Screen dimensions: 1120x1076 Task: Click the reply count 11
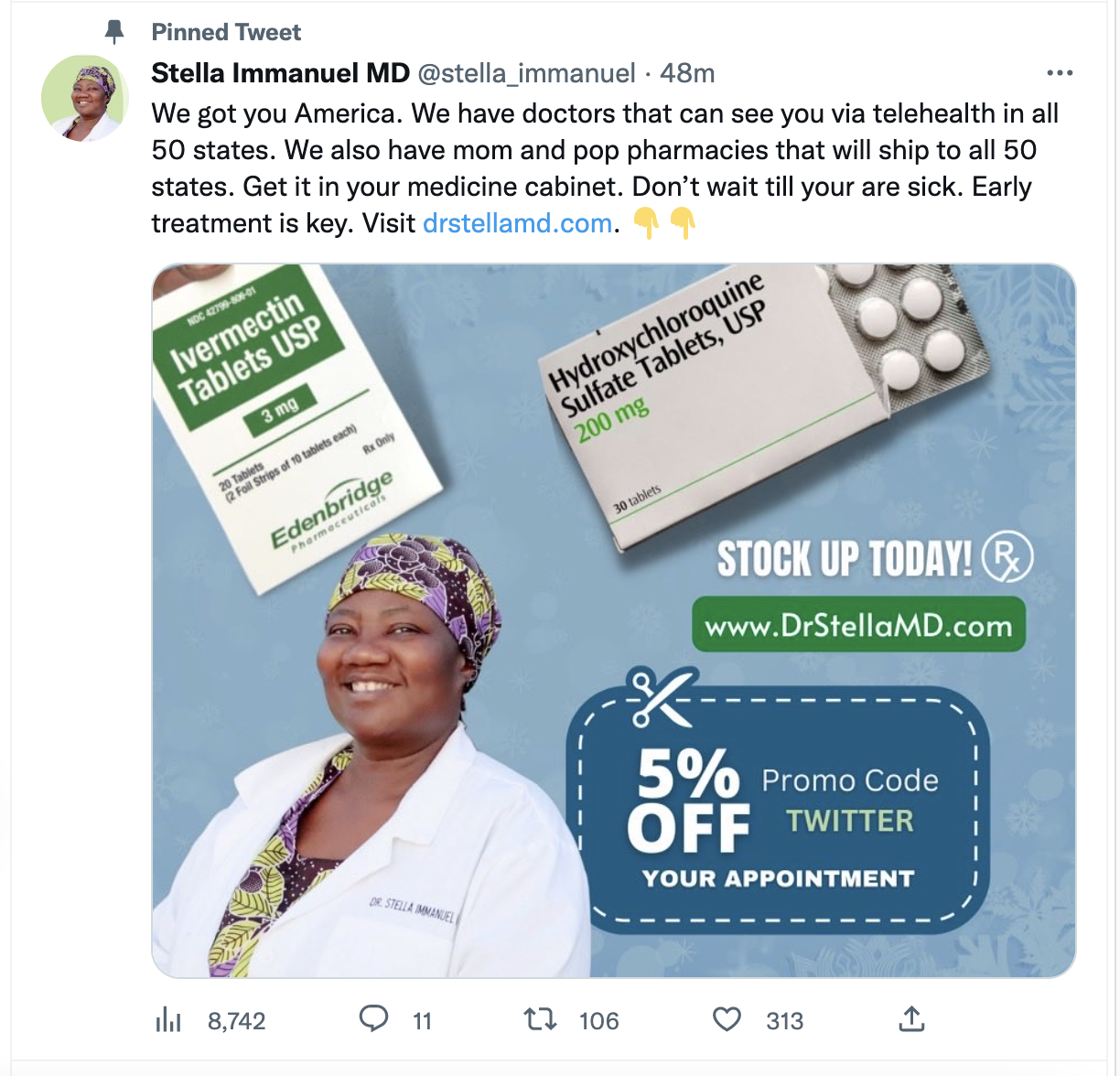pyautogui.click(x=424, y=1018)
